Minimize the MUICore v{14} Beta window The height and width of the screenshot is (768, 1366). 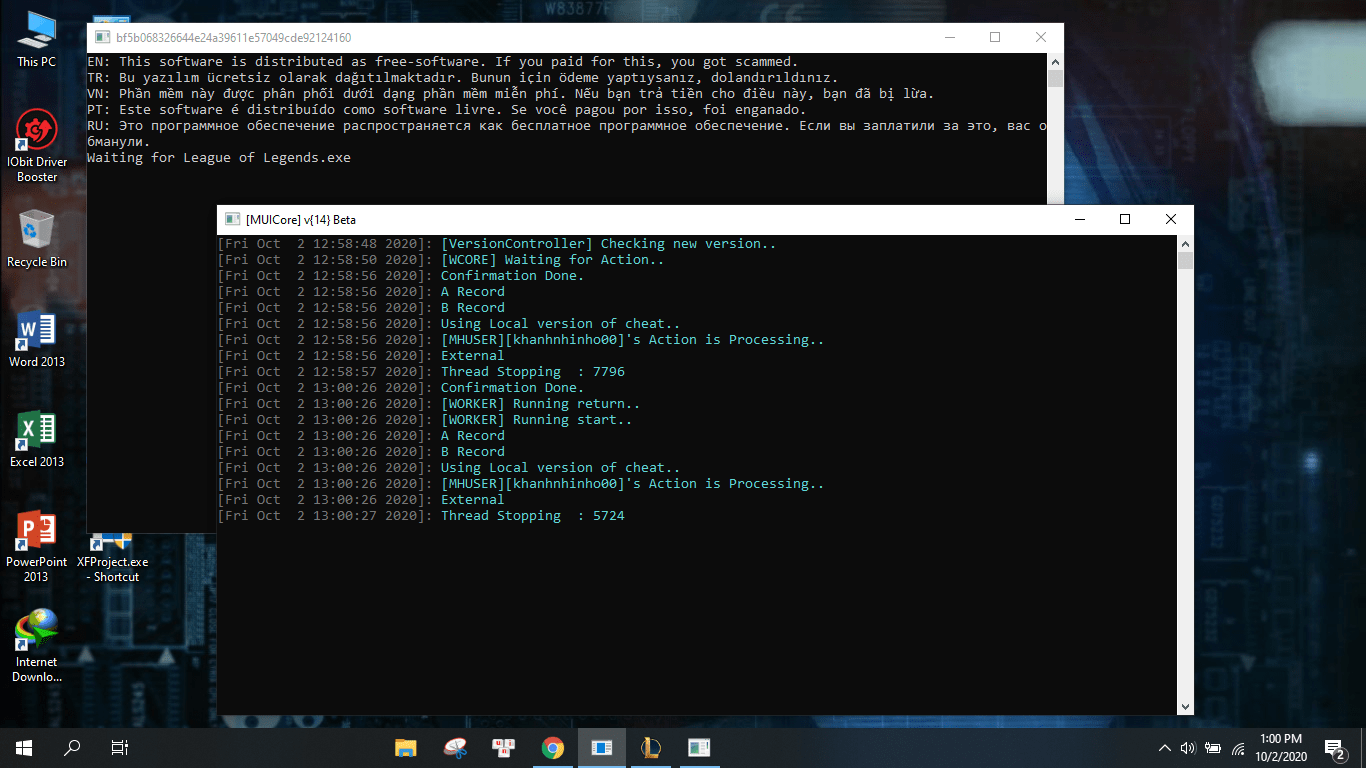pos(1079,219)
